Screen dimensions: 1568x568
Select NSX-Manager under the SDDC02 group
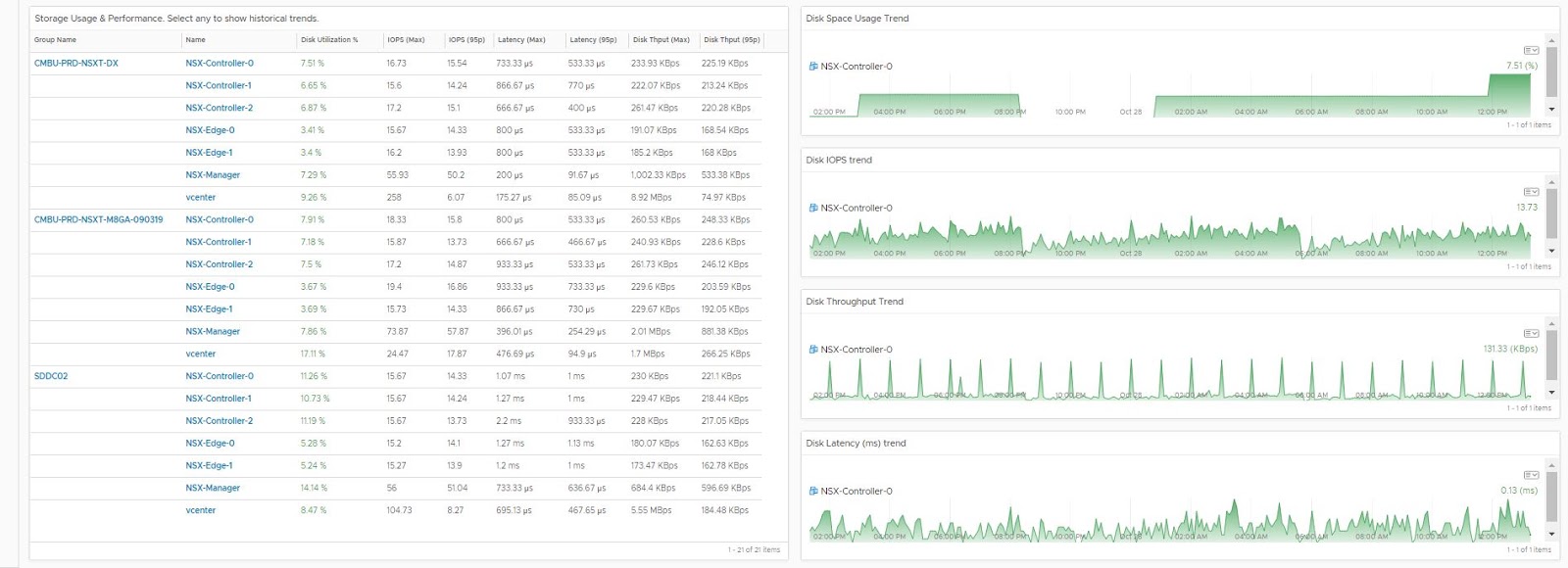pyautogui.click(x=213, y=488)
